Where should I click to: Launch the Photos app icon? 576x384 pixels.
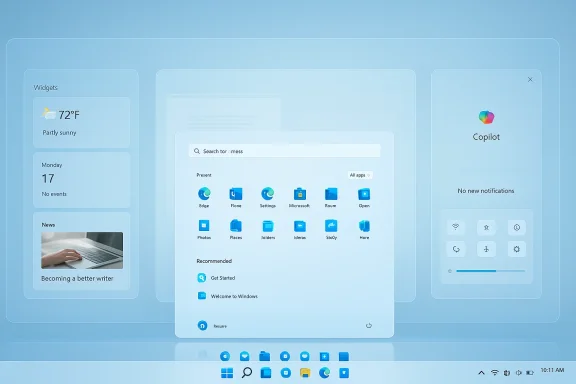(x=204, y=226)
